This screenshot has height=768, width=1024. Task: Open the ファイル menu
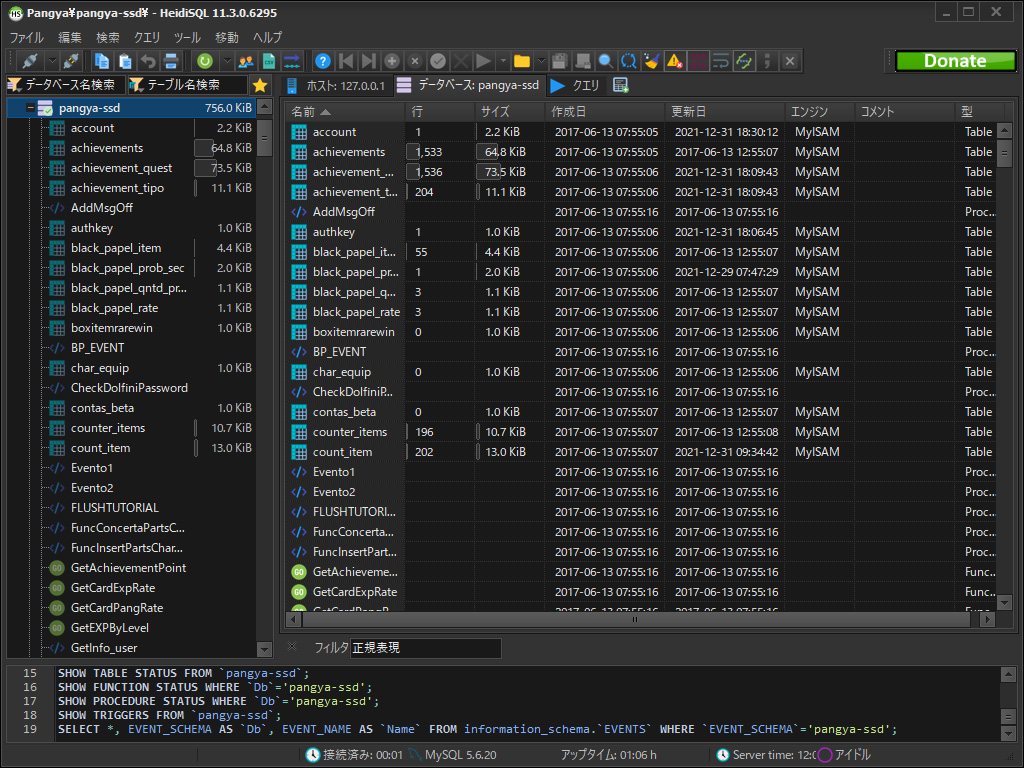(x=26, y=37)
